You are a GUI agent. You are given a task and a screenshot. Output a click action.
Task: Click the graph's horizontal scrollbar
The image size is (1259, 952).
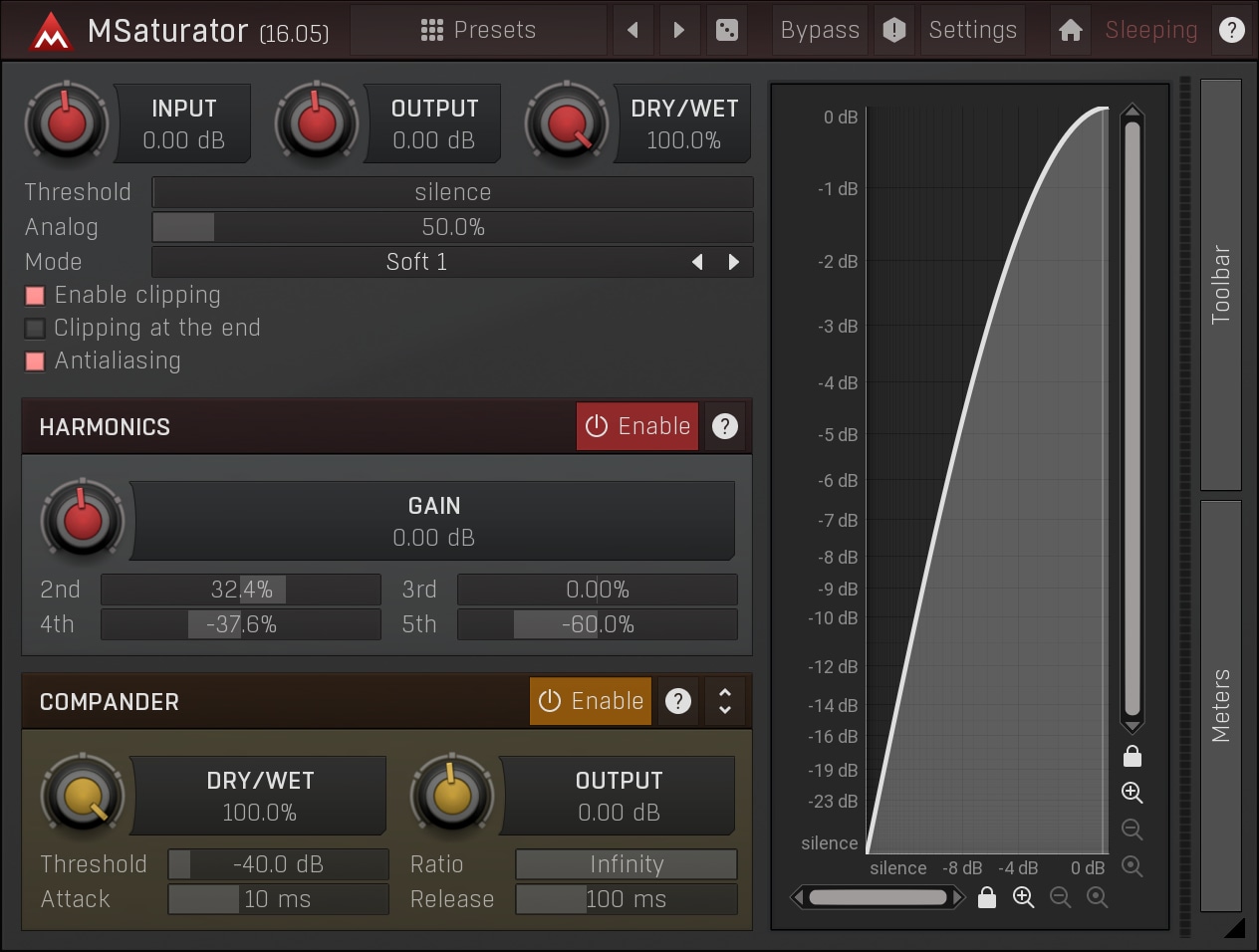point(878,897)
